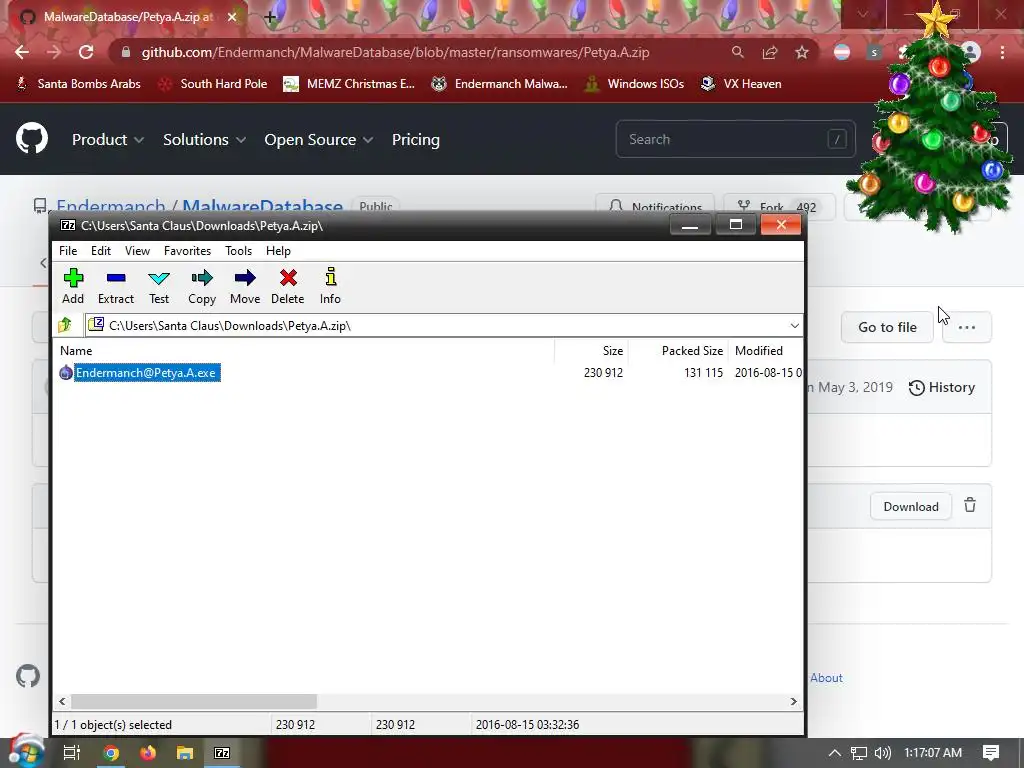Click the horizontal scrollbar thumb in 7-Zip
Image resolution: width=1024 pixels, height=768 pixels.
click(194, 701)
